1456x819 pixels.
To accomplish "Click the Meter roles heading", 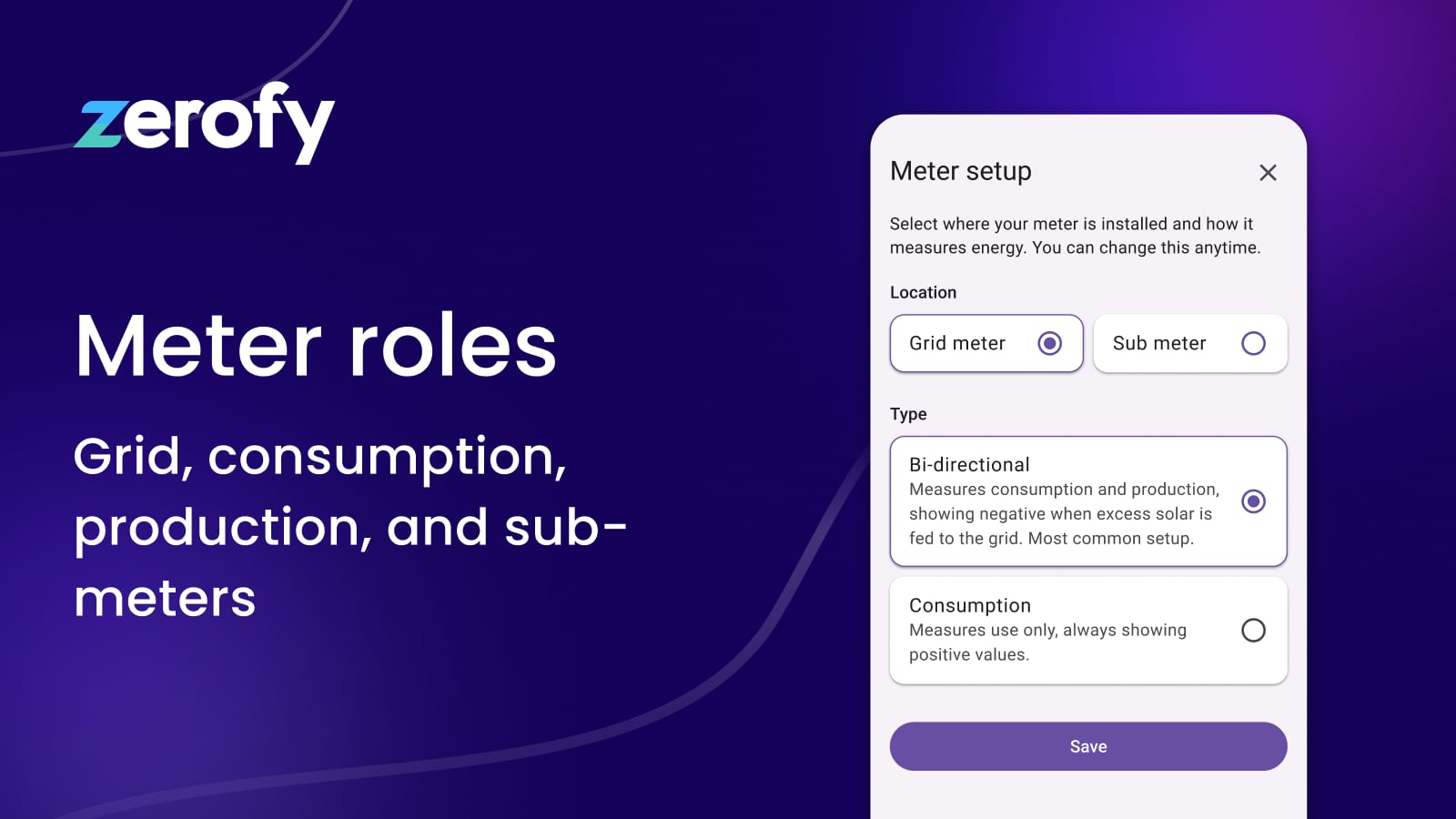I will coord(315,346).
